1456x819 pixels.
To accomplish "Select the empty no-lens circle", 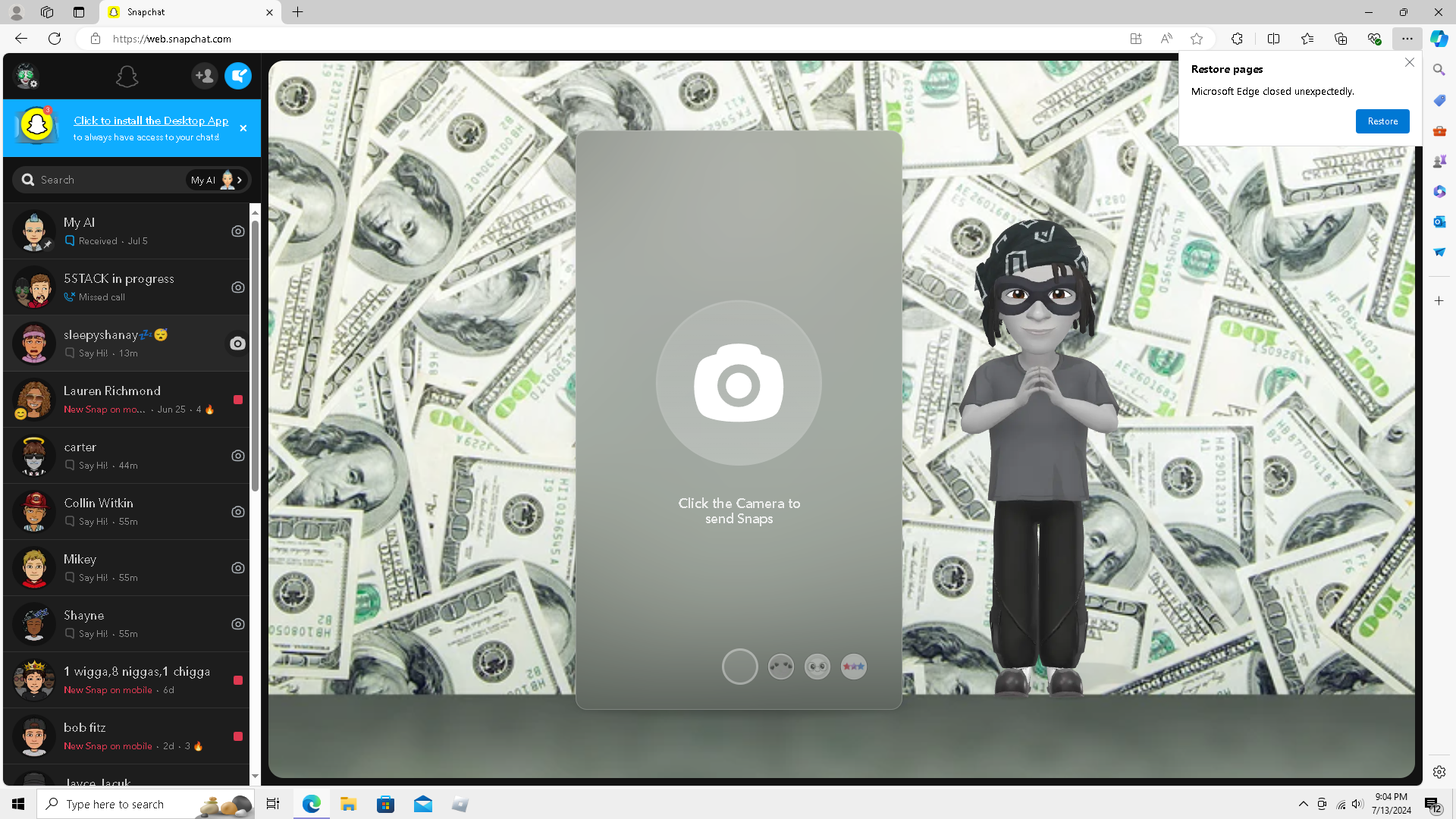I will pos(739,667).
